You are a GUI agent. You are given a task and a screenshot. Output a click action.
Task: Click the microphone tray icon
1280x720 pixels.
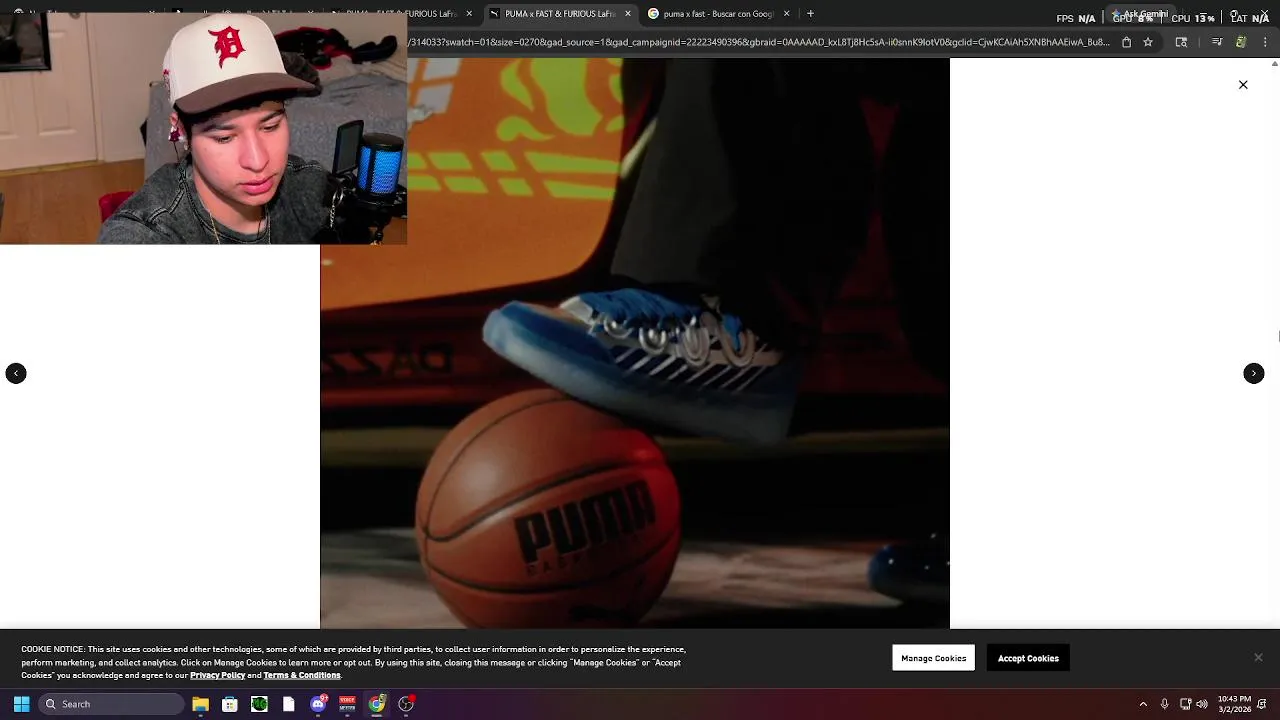click(x=1164, y=704)
